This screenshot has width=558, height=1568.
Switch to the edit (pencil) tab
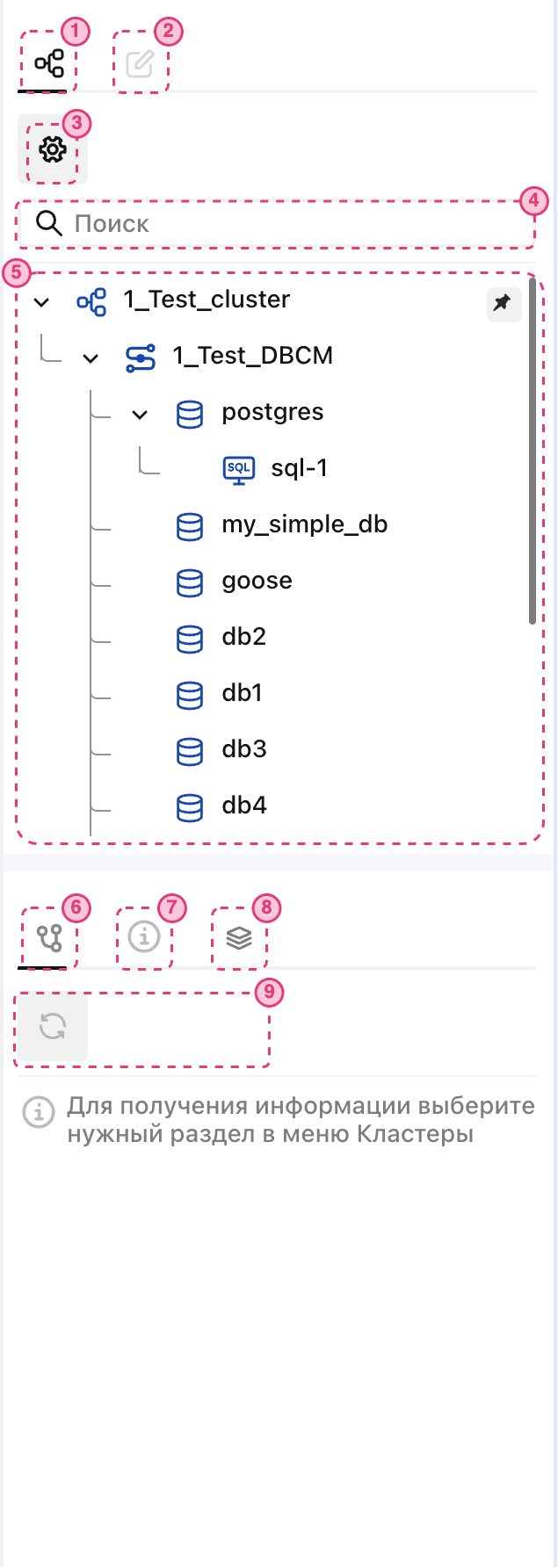pos(140,64)
